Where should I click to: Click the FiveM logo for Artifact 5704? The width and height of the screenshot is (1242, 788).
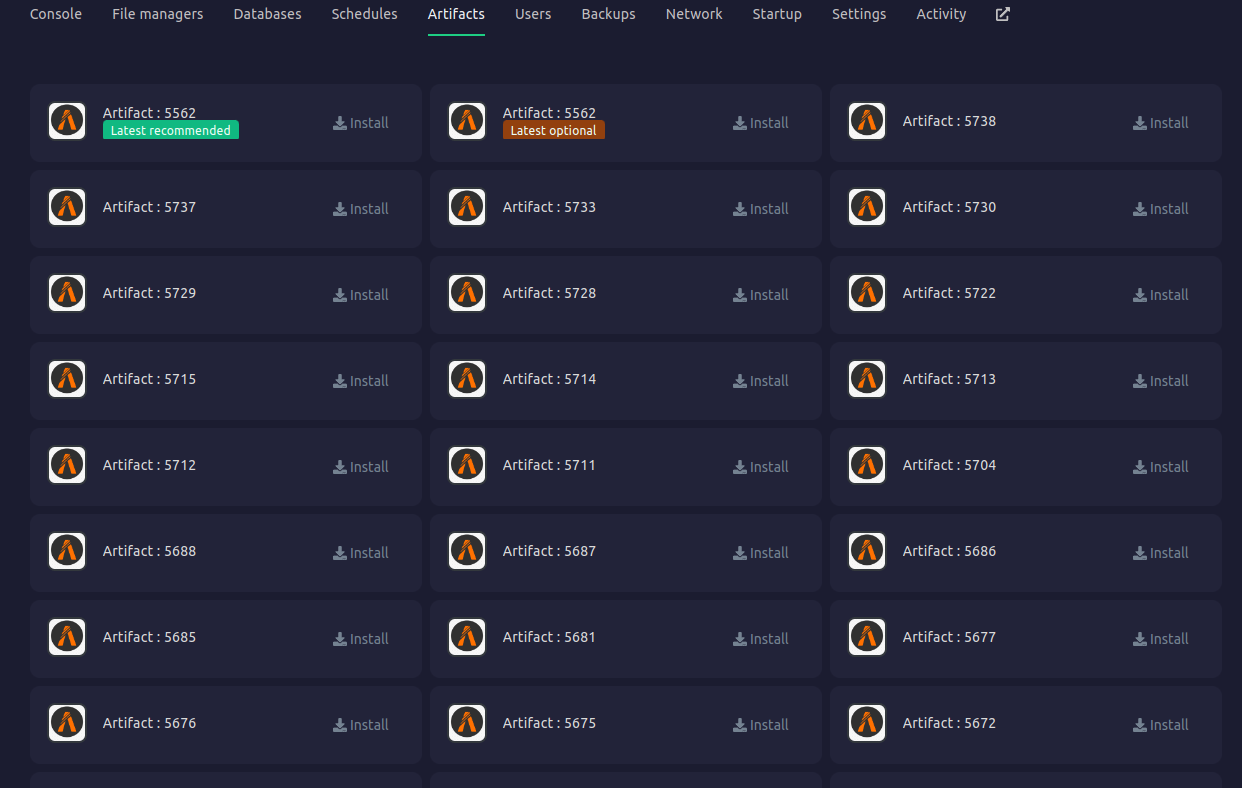(x=867, y=465)
